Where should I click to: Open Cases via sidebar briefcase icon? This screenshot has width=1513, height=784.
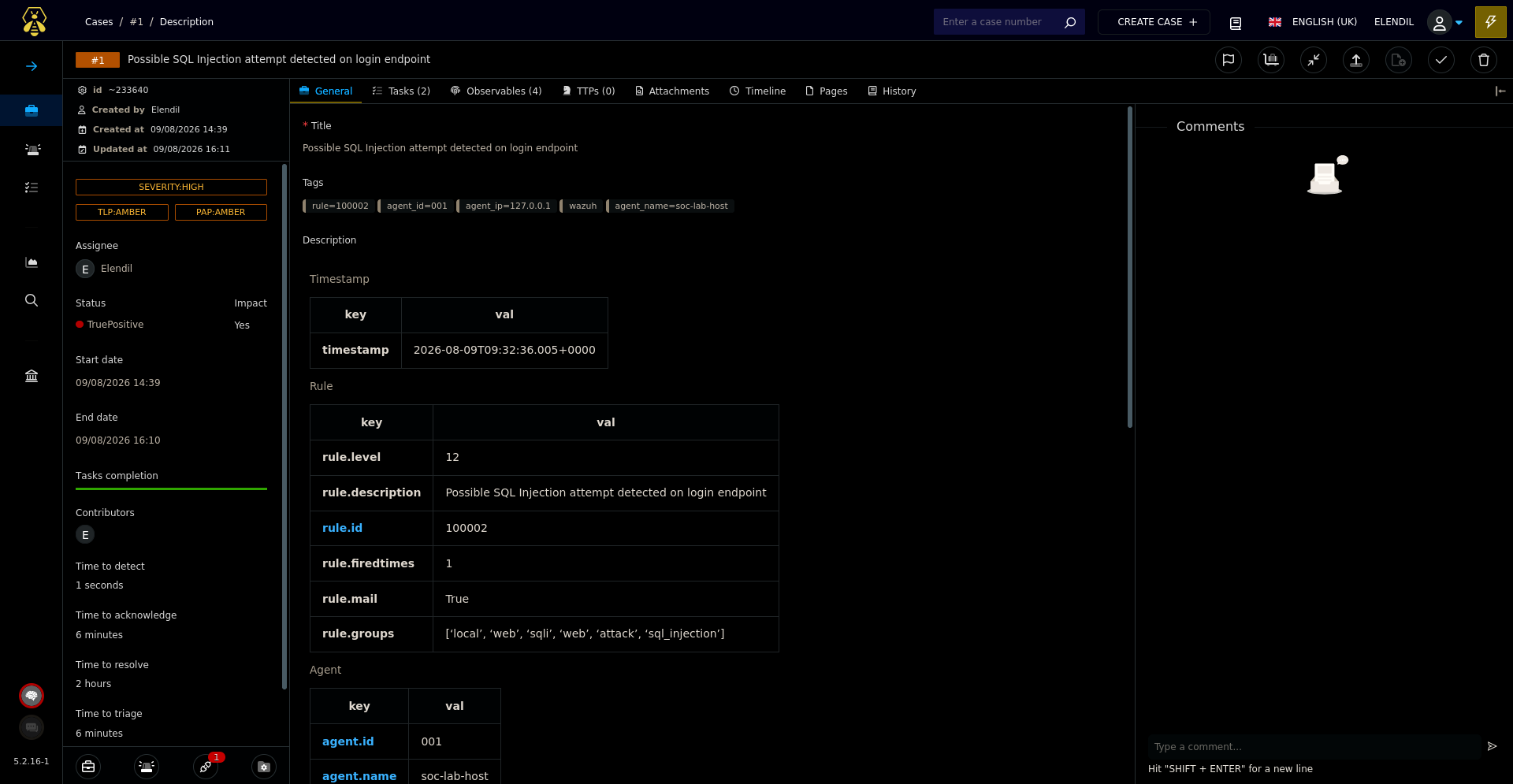click(32, 110)
